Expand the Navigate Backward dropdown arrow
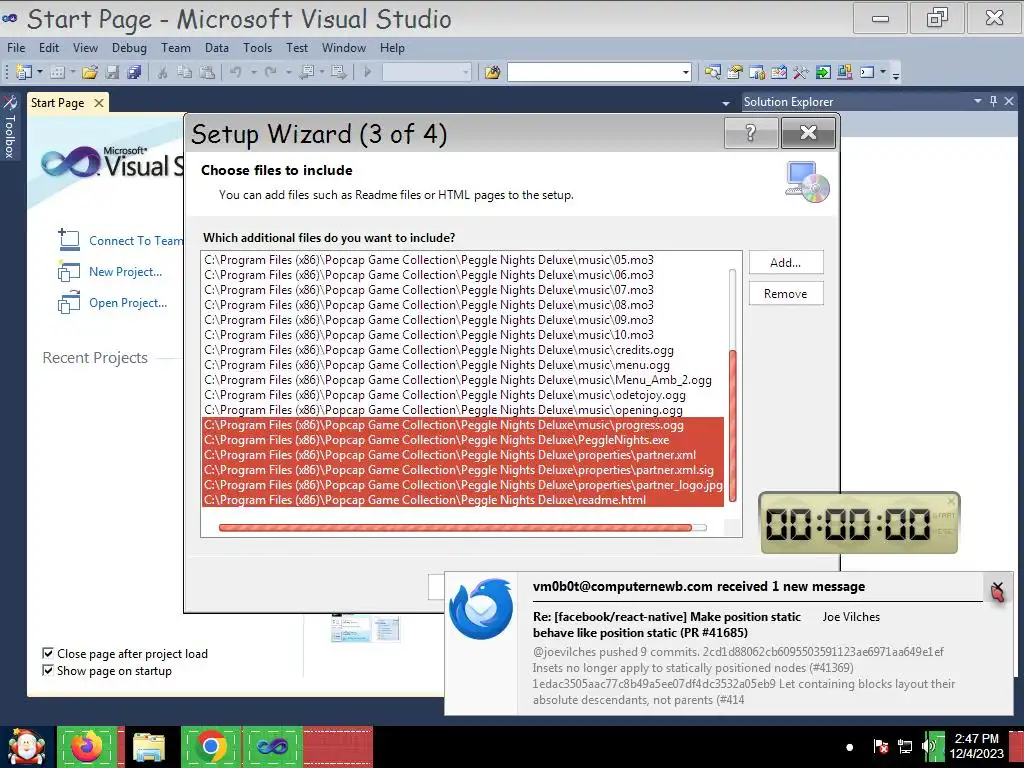Image resolution: width=1024 pixels, height=768 pixels. pyautogui.click(x=322, y=72)
